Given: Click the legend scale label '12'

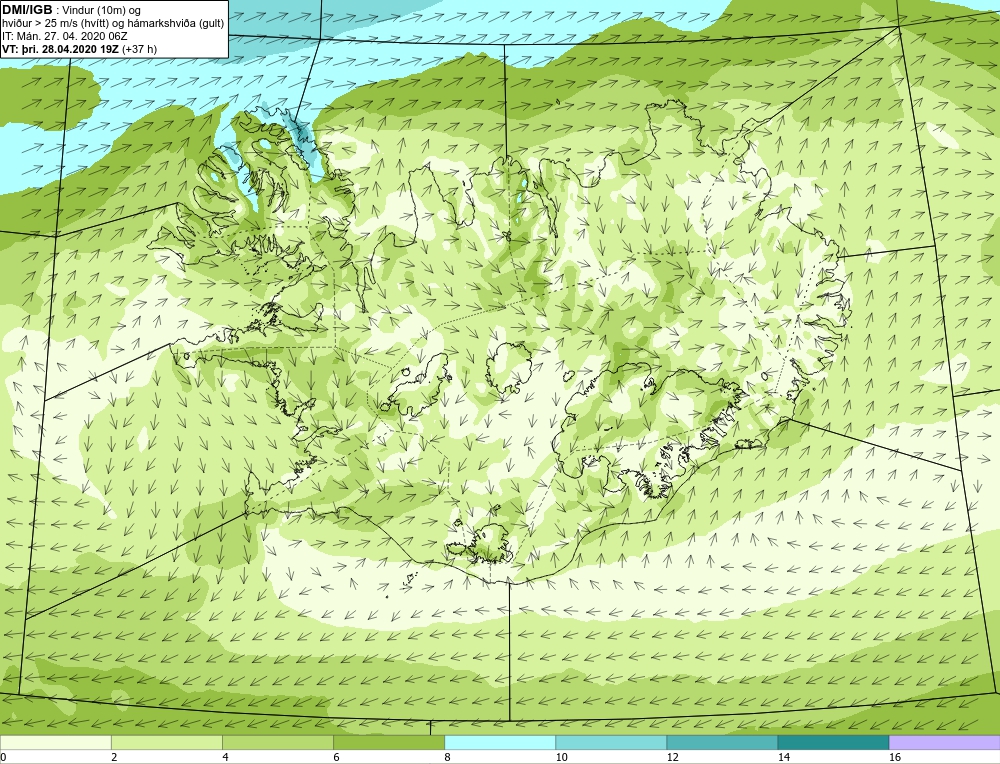Looking at the screenshot, I should tap(672, 757).
